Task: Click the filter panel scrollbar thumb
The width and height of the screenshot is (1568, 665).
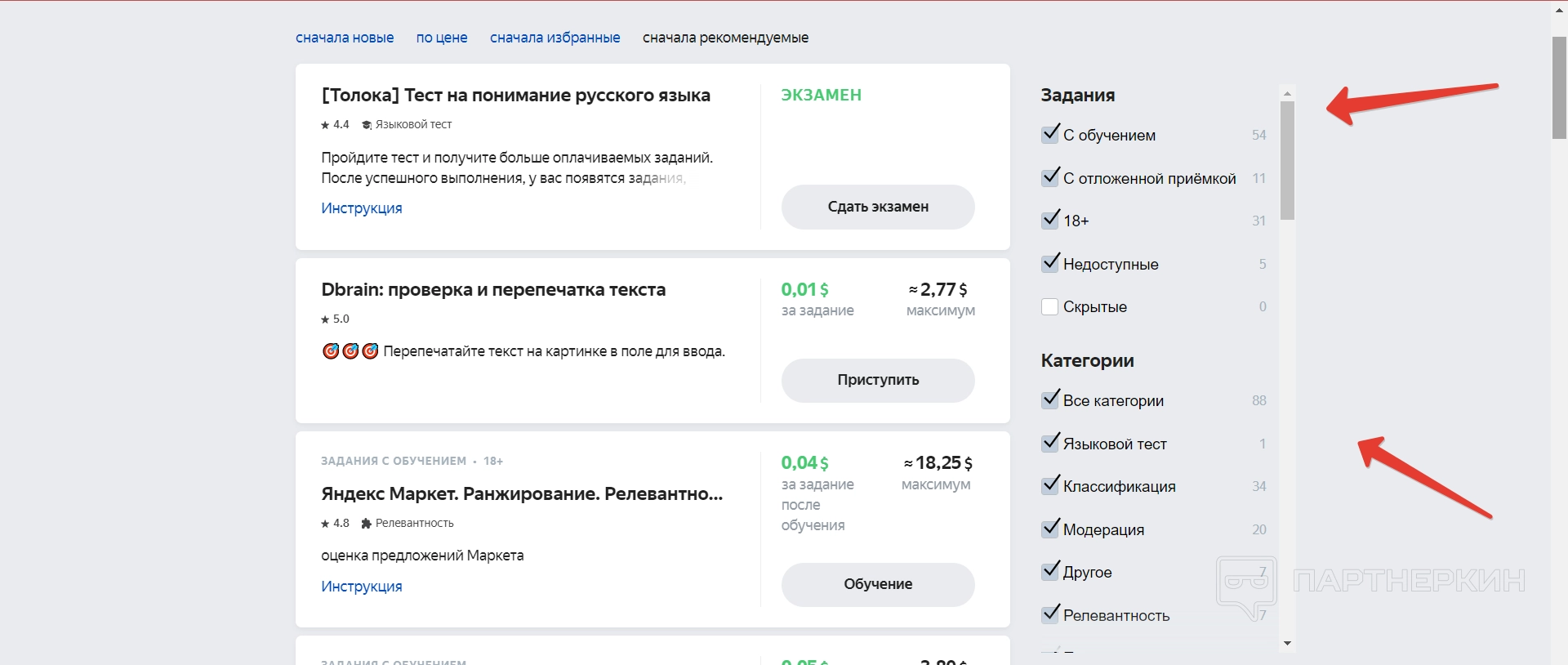Action: pyautogui.click(x=1287, y=160)
